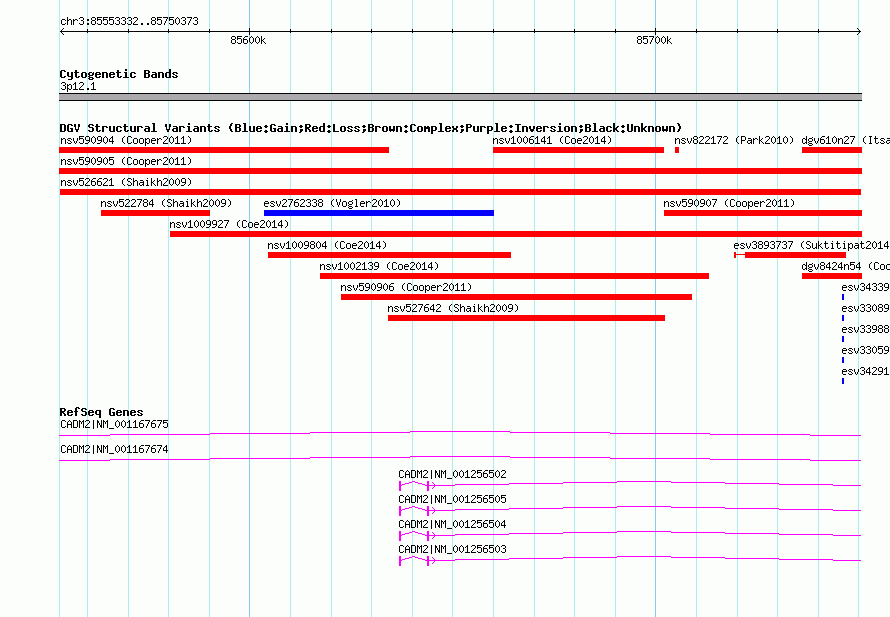
Task: Select the esv34339 small blue marker
Action: pos(843,297)
